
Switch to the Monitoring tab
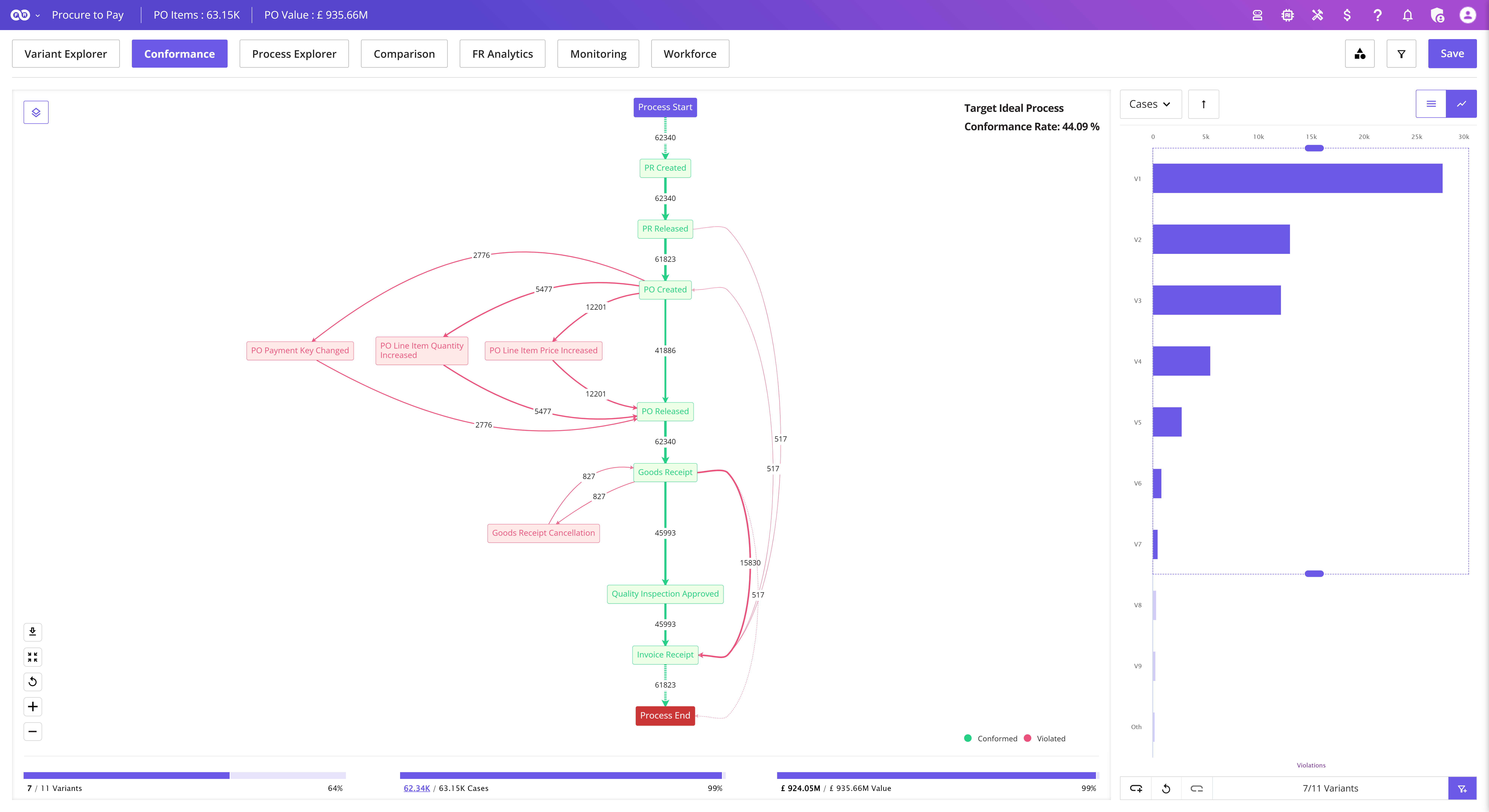coord(598,54)
